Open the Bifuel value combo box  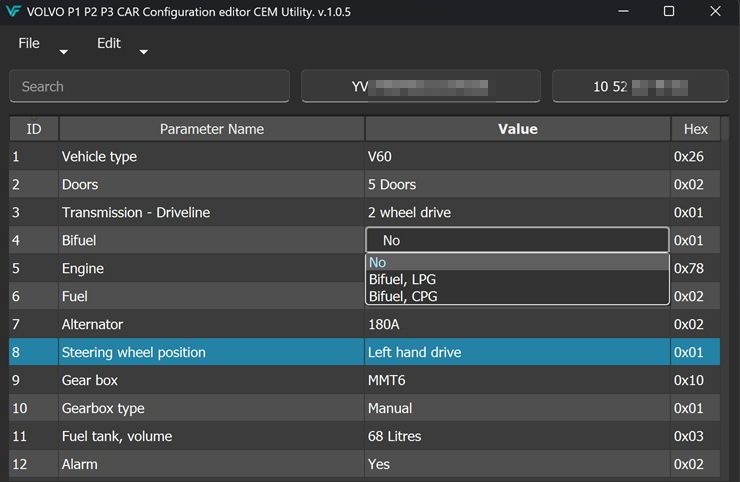click(517, 240)
